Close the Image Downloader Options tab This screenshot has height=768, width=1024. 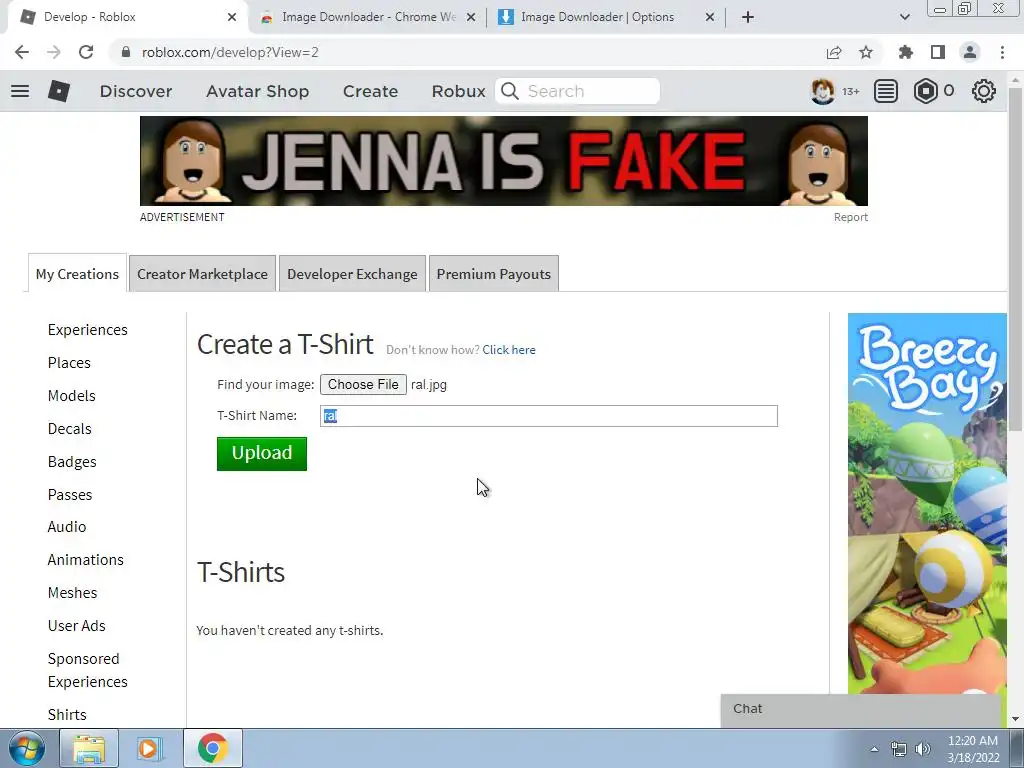coord(710,17)
